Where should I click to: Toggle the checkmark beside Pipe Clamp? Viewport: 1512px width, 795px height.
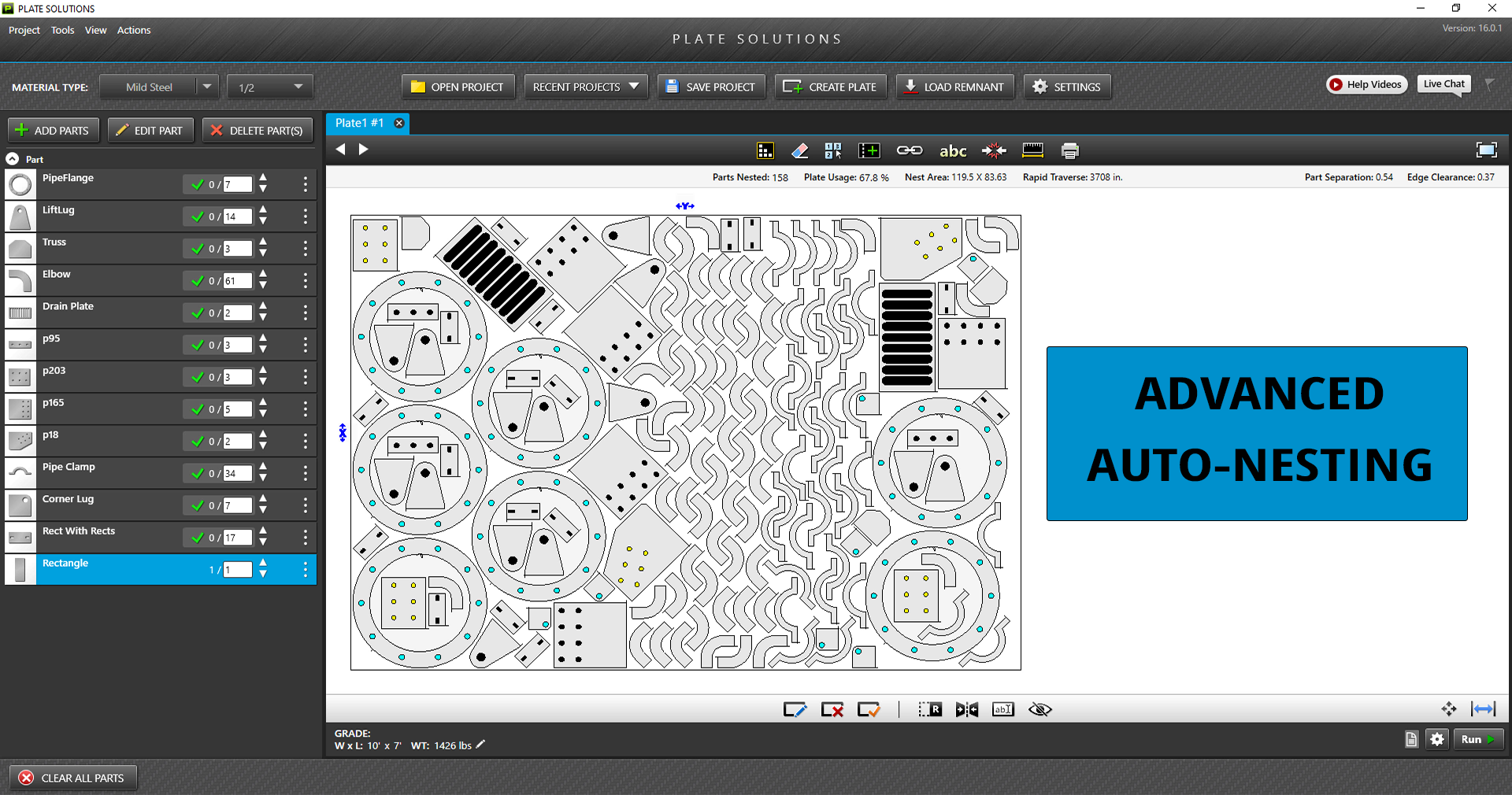198,474
